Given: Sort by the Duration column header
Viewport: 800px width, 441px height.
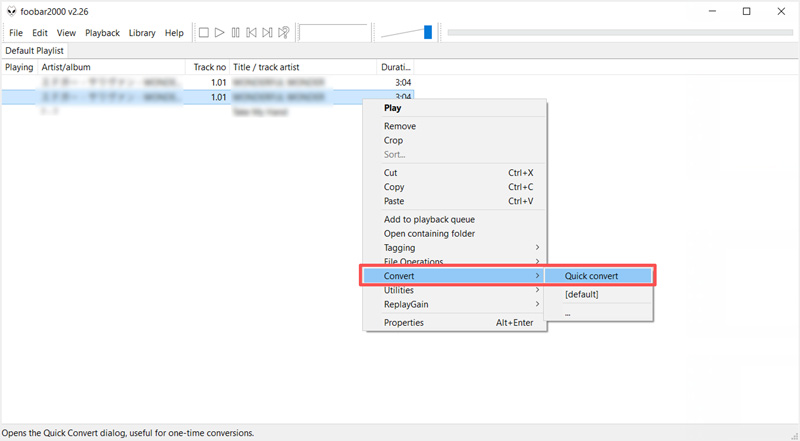Looking at the screenshot, I should [x=395, y=67].
